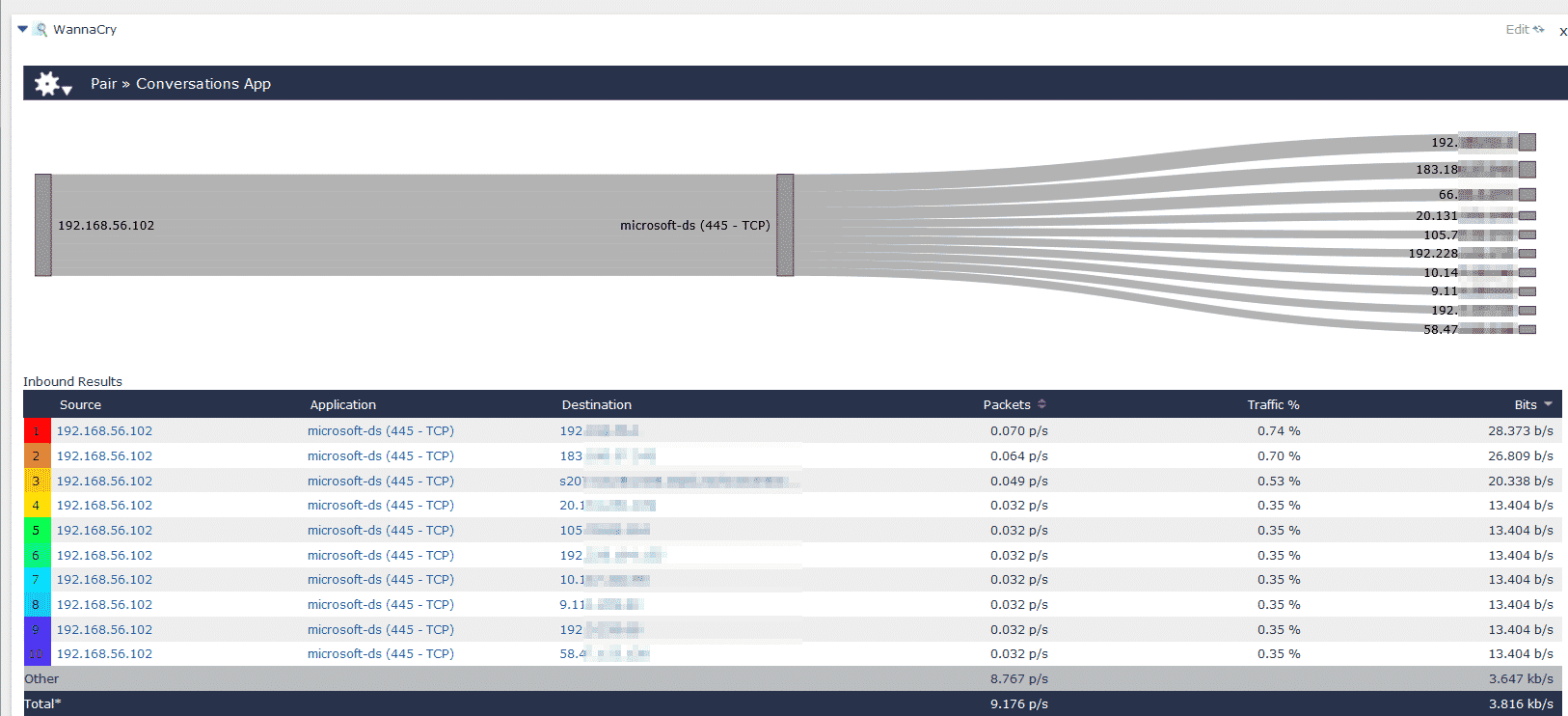Sort by the Traffic % column header
Viewport: 1568px width, 716px height.
[1273, 405]
